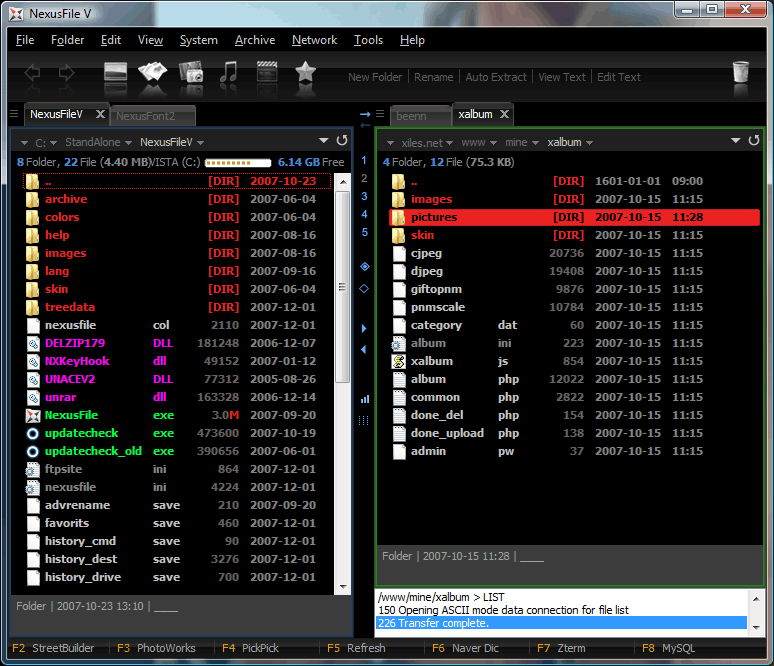
Task: Select the pictures folder row
Action: pyautogui.click(x=574, y=217)
